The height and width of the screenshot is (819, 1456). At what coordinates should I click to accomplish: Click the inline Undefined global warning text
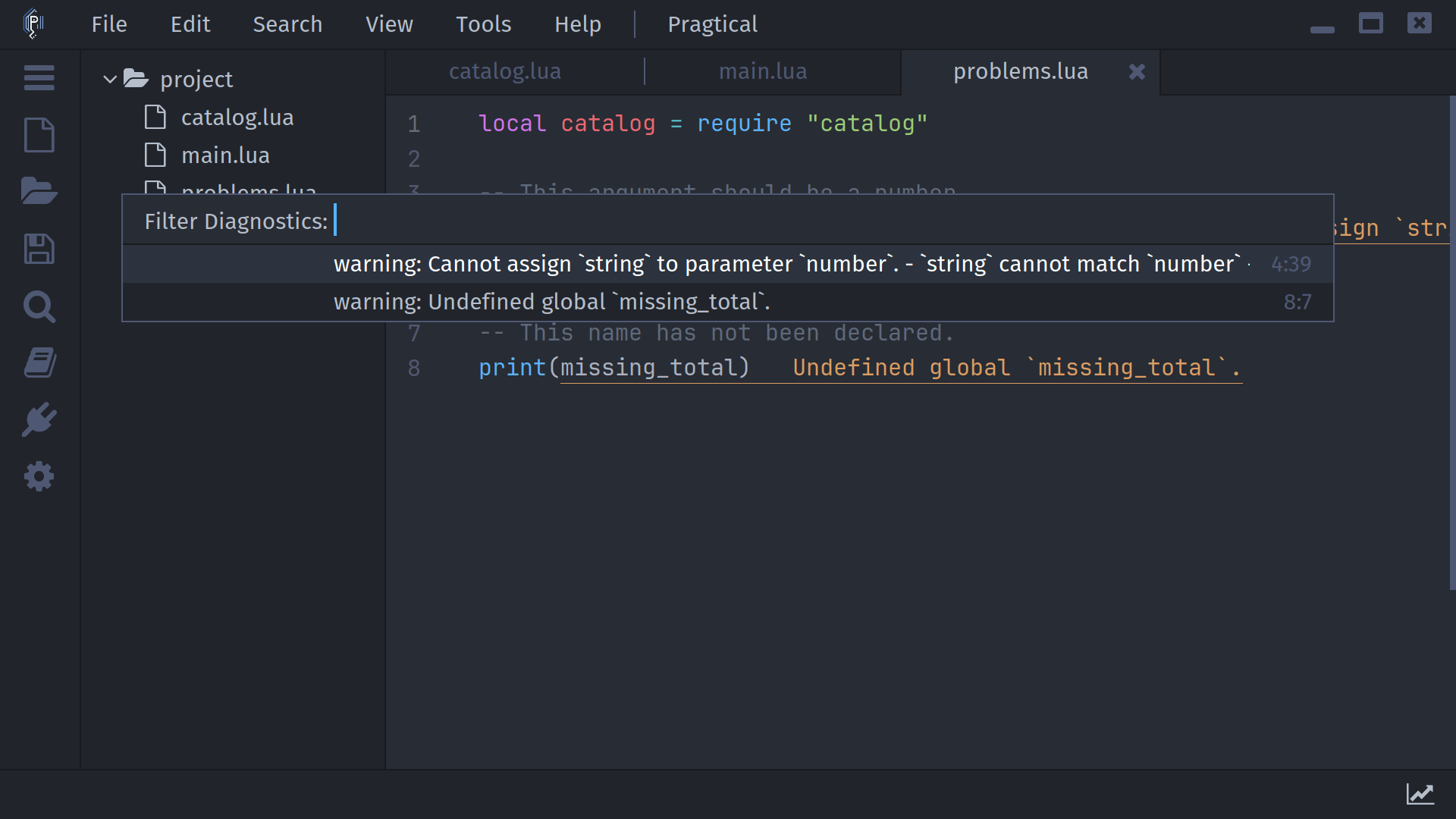[1017, 368]
